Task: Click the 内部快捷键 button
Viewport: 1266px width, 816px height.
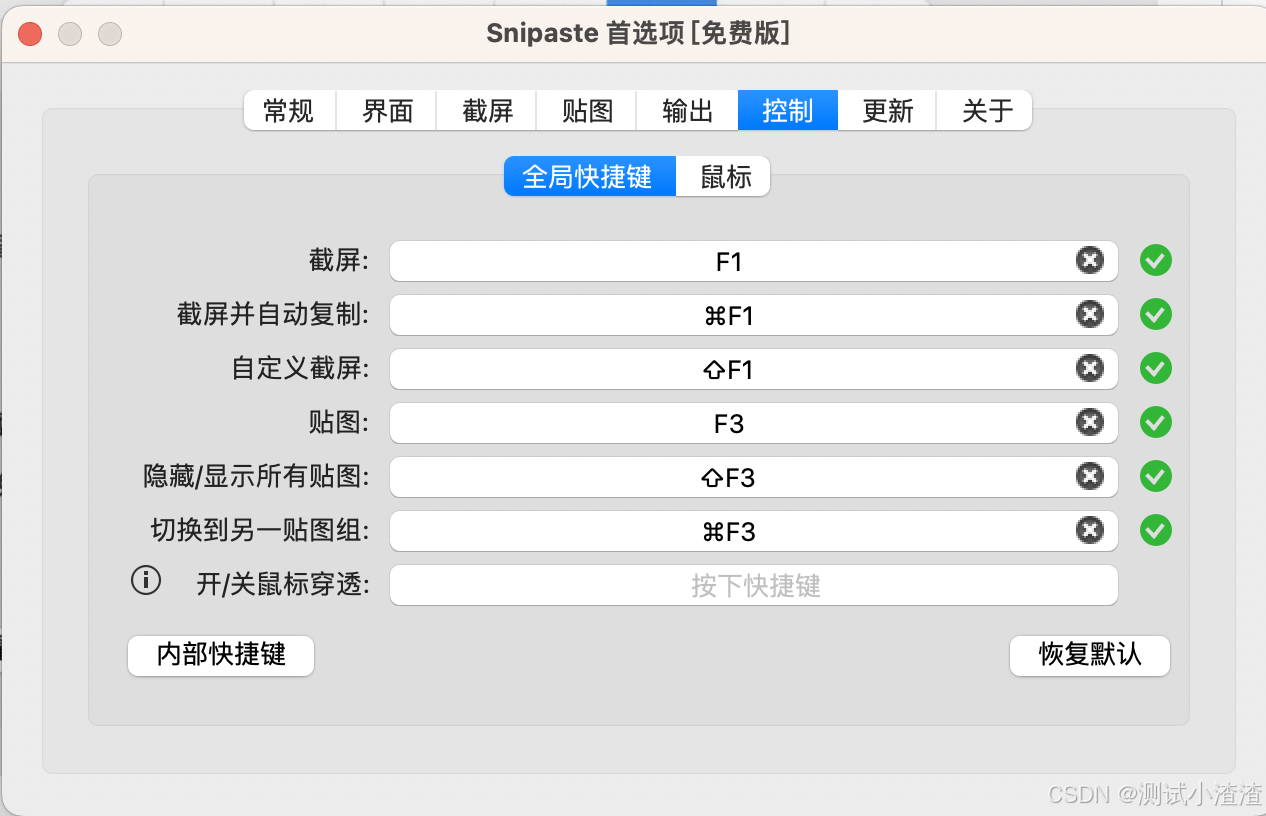Action: coord(221,655)
